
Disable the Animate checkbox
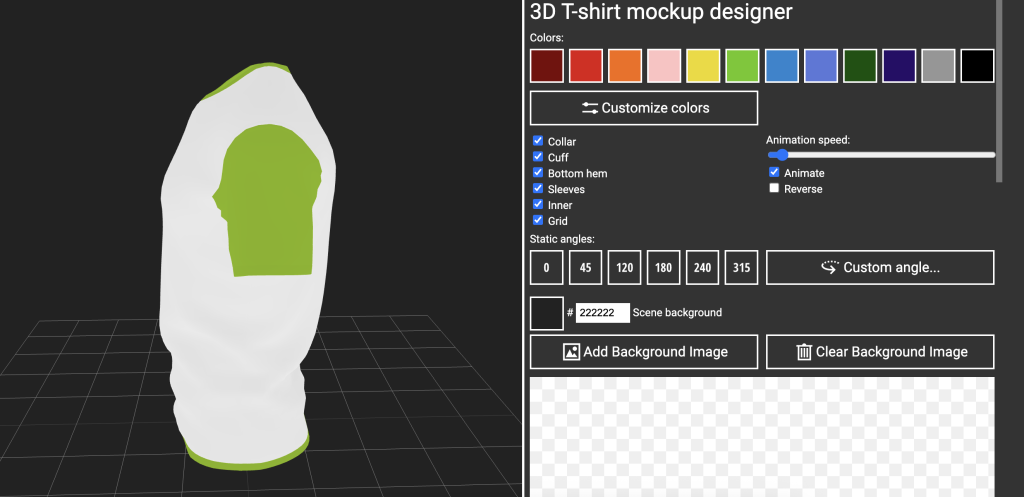coord(774,173)
